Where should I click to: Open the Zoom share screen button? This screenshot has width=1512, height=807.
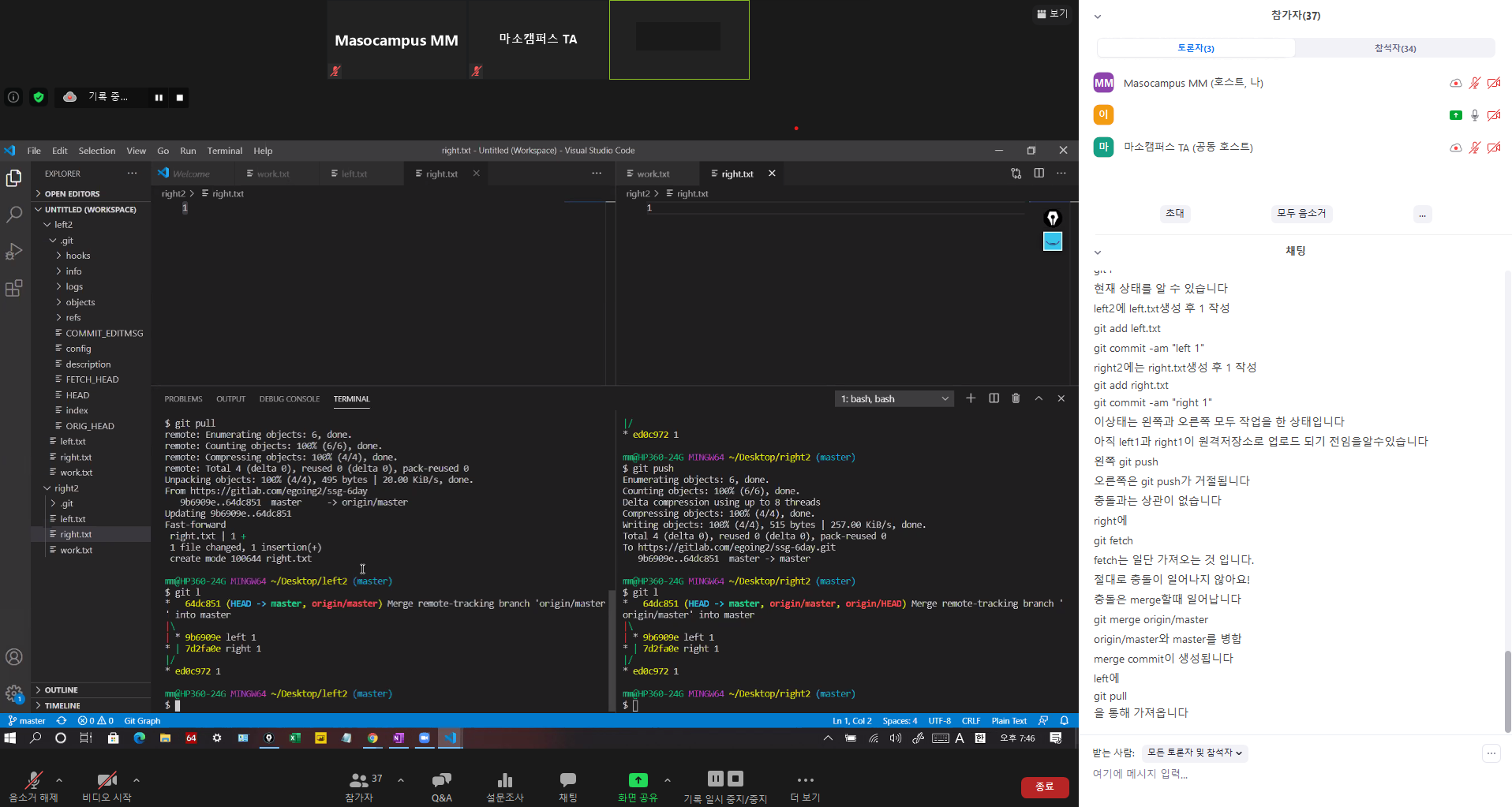pyautogui.click(x=638, y=786)
